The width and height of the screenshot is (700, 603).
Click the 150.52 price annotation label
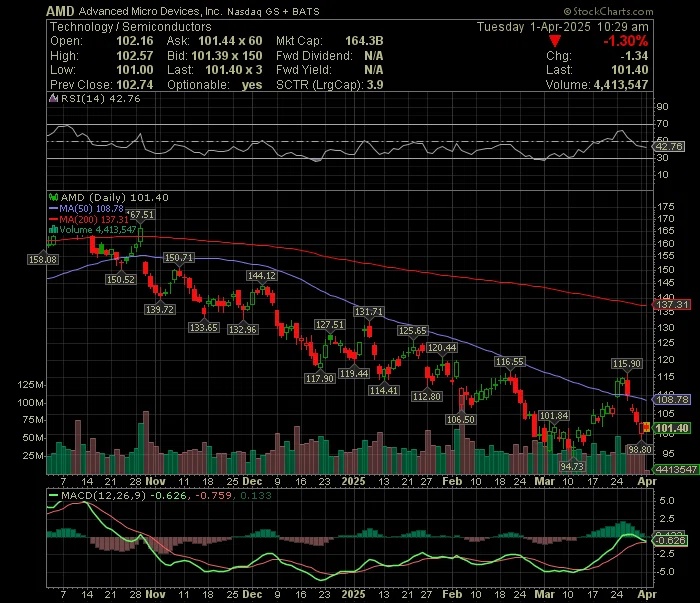tap(121, 279)
